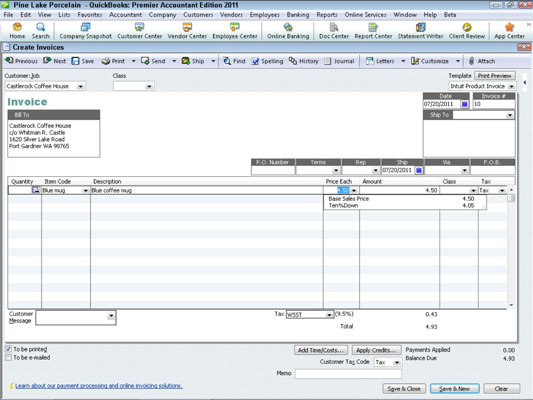Image resolution: width=533 pixels, height=400 pixels.
Task: Uncheck the To be printed checkbox
Action: (8, 349)
